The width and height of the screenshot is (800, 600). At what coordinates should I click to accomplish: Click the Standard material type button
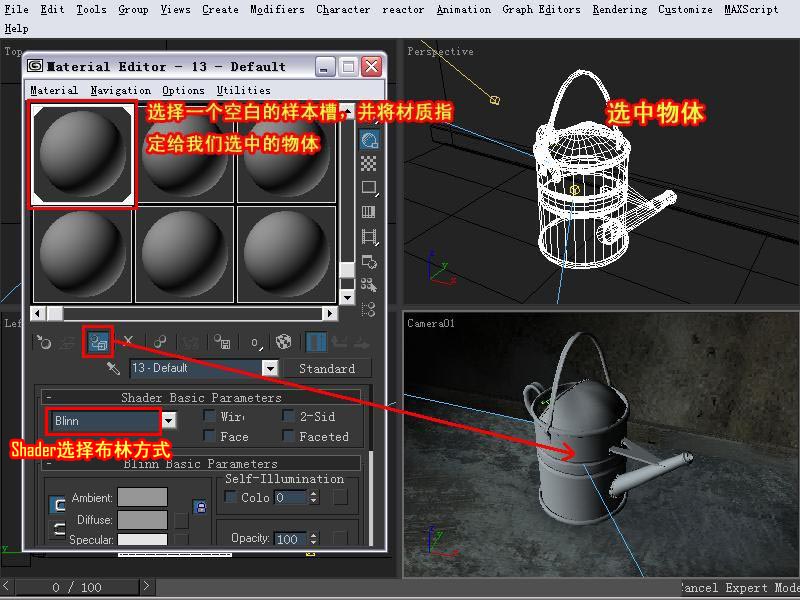click(327, 368)
